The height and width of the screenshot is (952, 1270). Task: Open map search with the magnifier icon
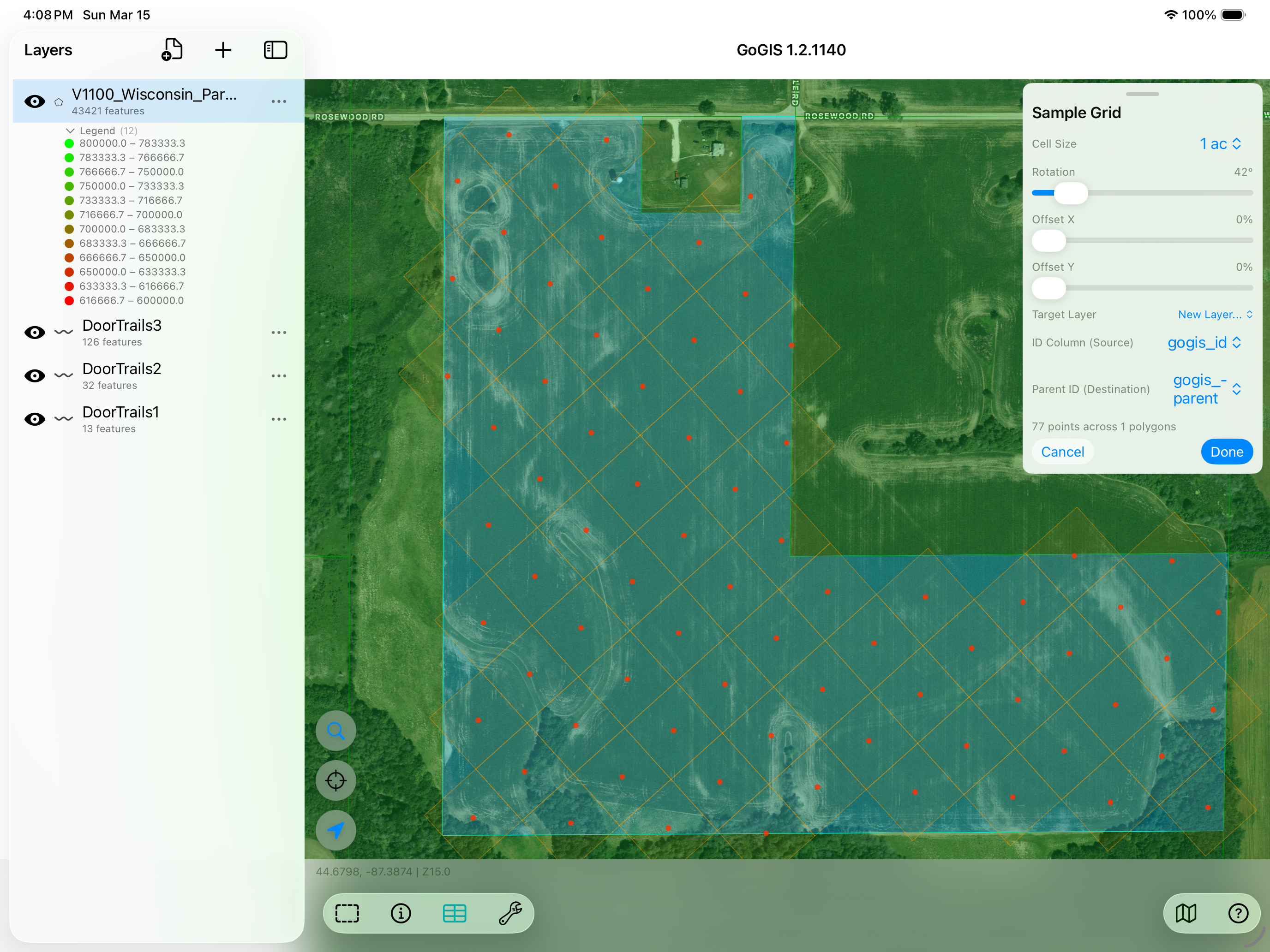(x=335, y=731)
